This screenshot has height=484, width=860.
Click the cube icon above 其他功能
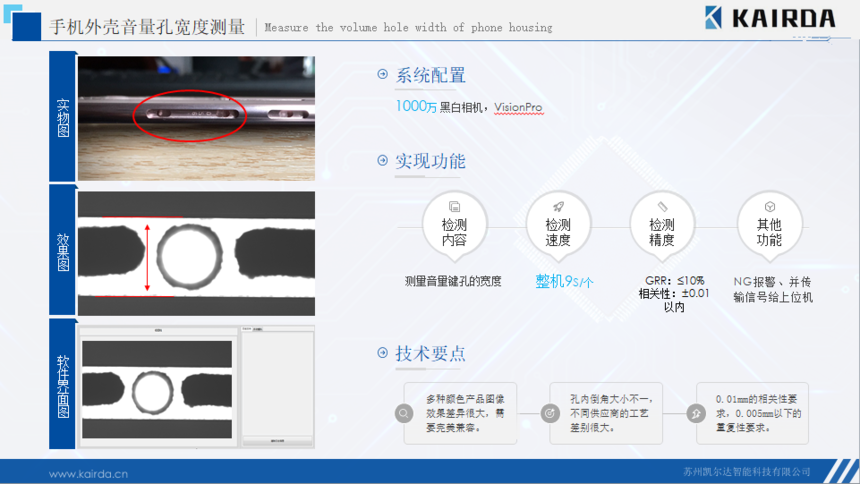770,206
